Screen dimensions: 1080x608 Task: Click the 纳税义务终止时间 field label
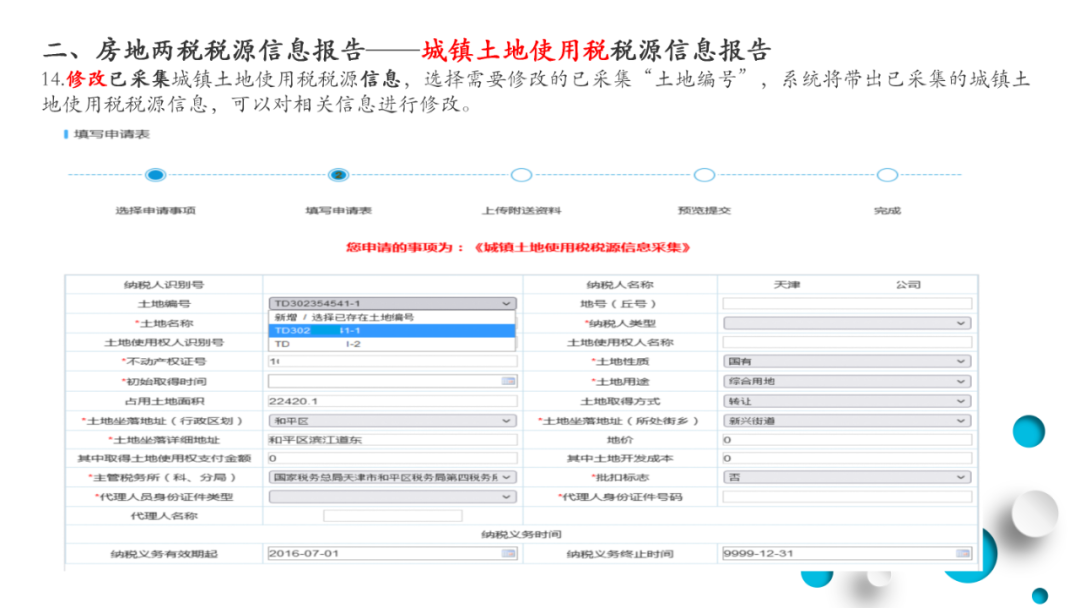620,553
